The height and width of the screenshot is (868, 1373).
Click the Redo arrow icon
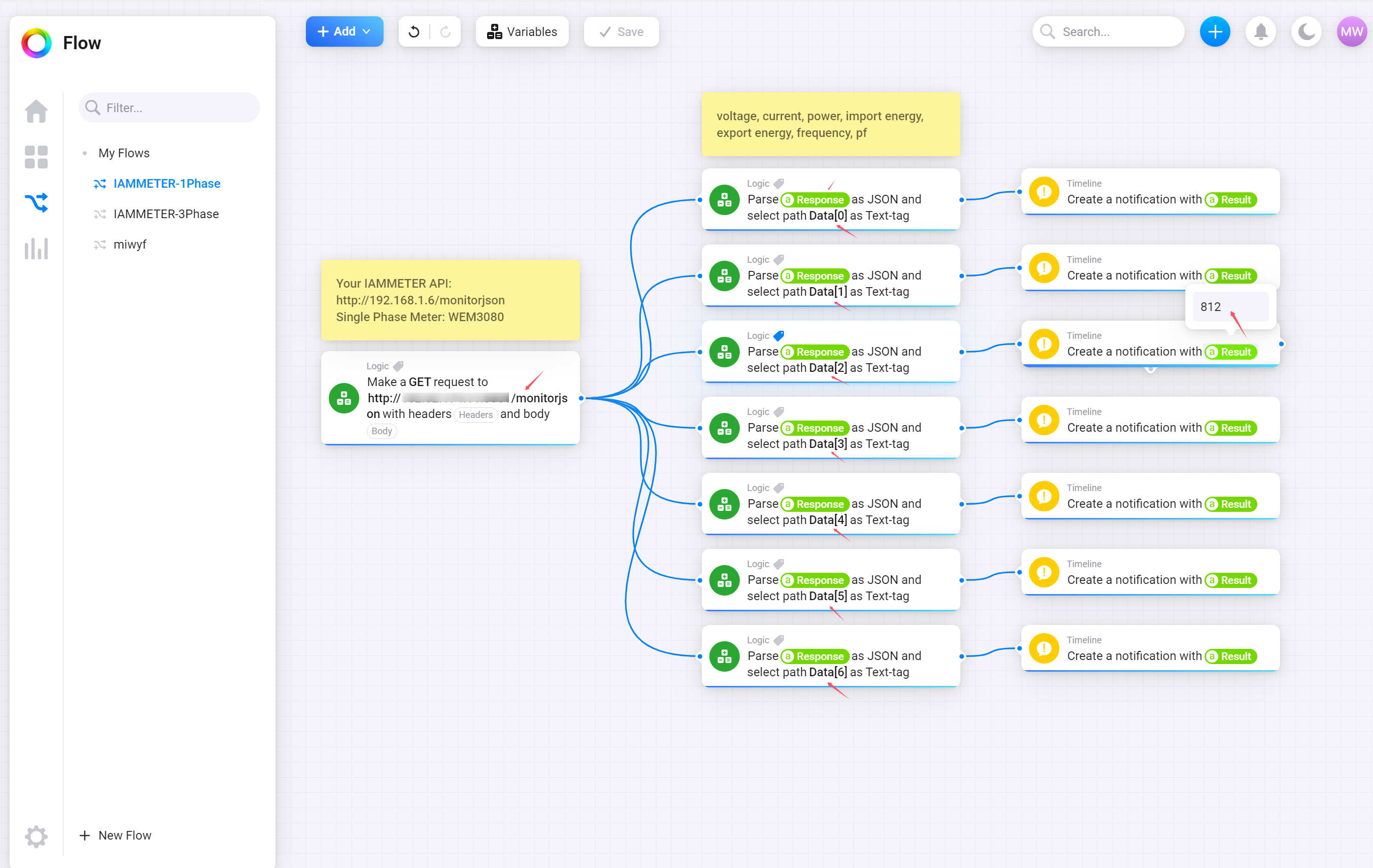pos(445,32)
